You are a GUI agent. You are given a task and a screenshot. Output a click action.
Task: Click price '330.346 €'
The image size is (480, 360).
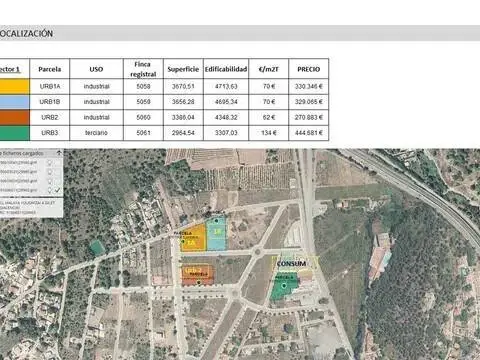tap(309, 86)
